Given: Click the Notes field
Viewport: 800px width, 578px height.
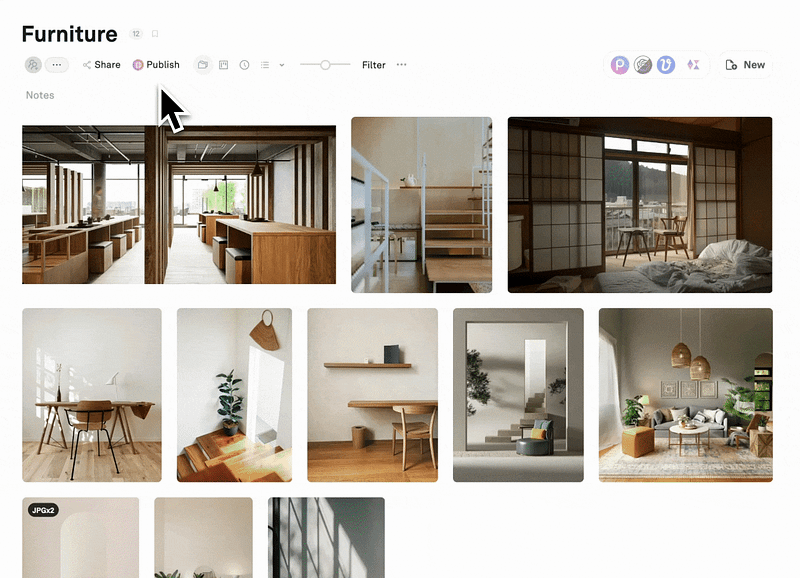Looking at the screenshot, I should point(40,96).
